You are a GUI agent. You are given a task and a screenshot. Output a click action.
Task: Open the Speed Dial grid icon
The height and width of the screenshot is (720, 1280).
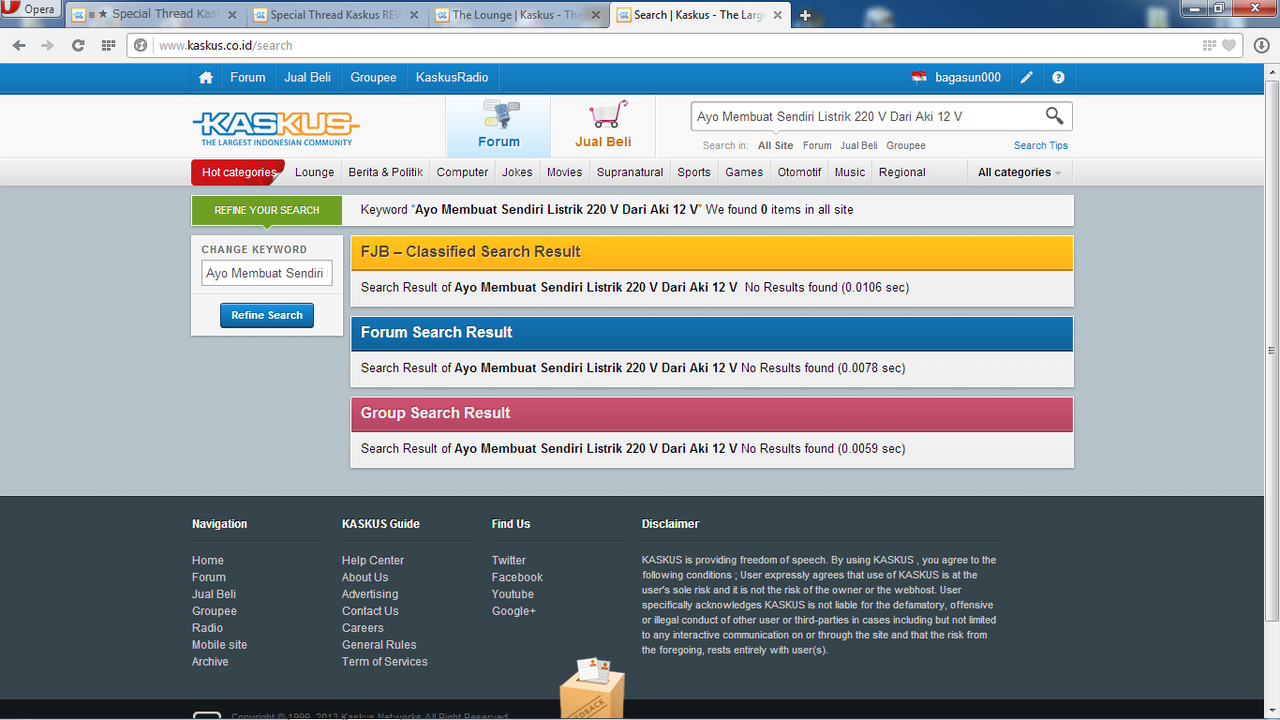[108, 45]
